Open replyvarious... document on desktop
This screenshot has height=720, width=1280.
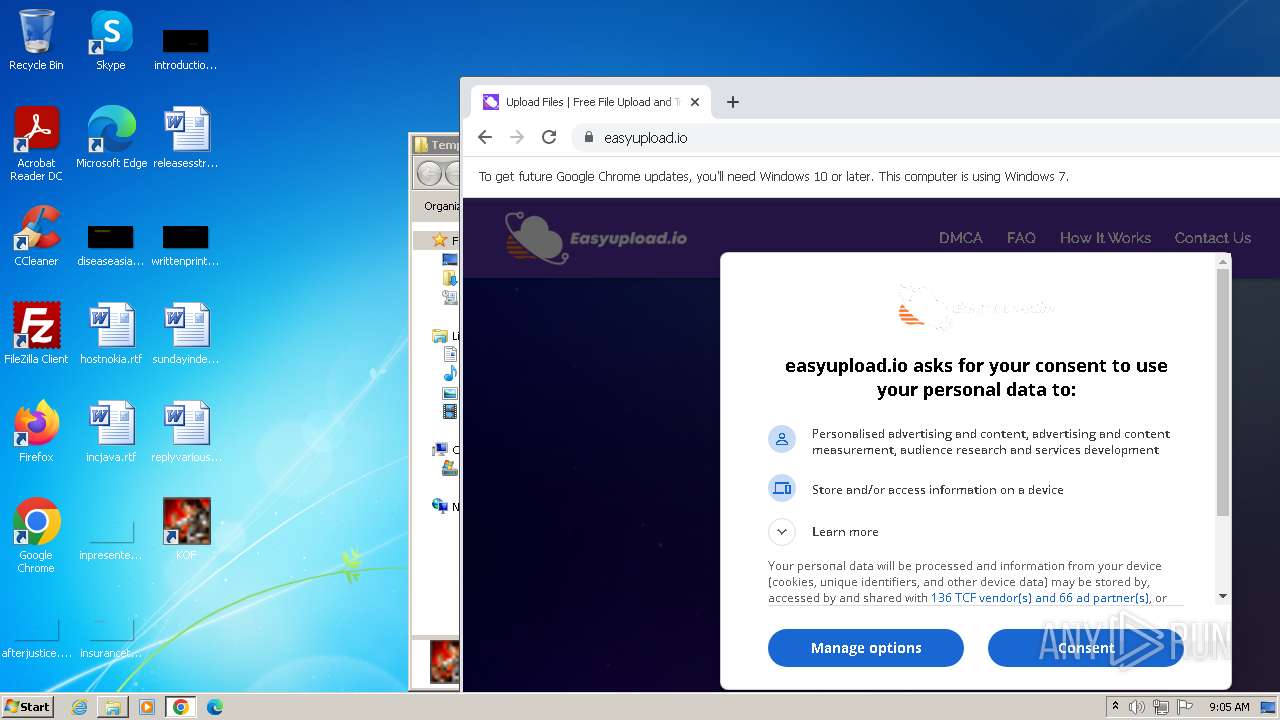(x=186, y=431)
